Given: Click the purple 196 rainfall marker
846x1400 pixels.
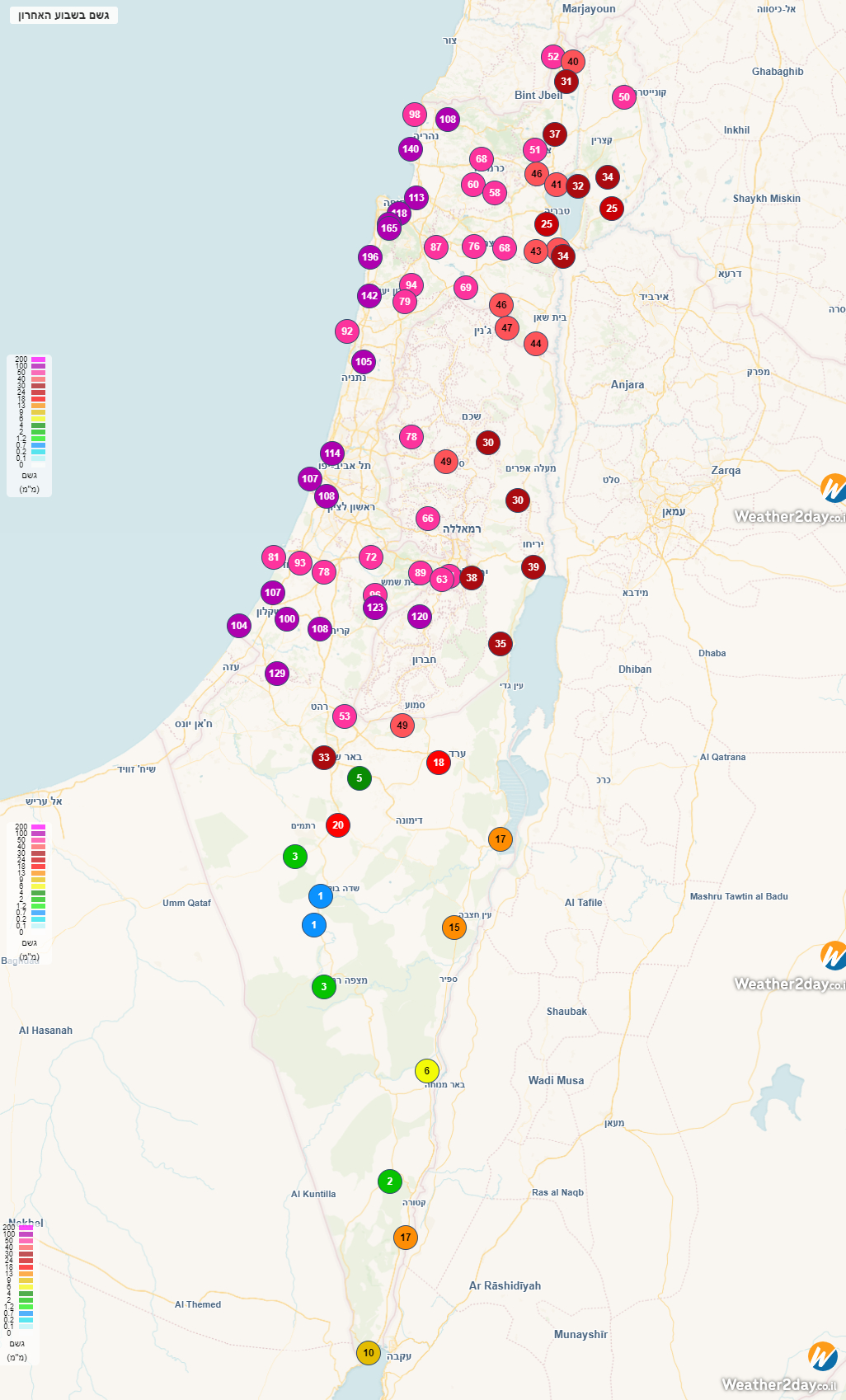Looking at the screenshot, I should (370, 257).
